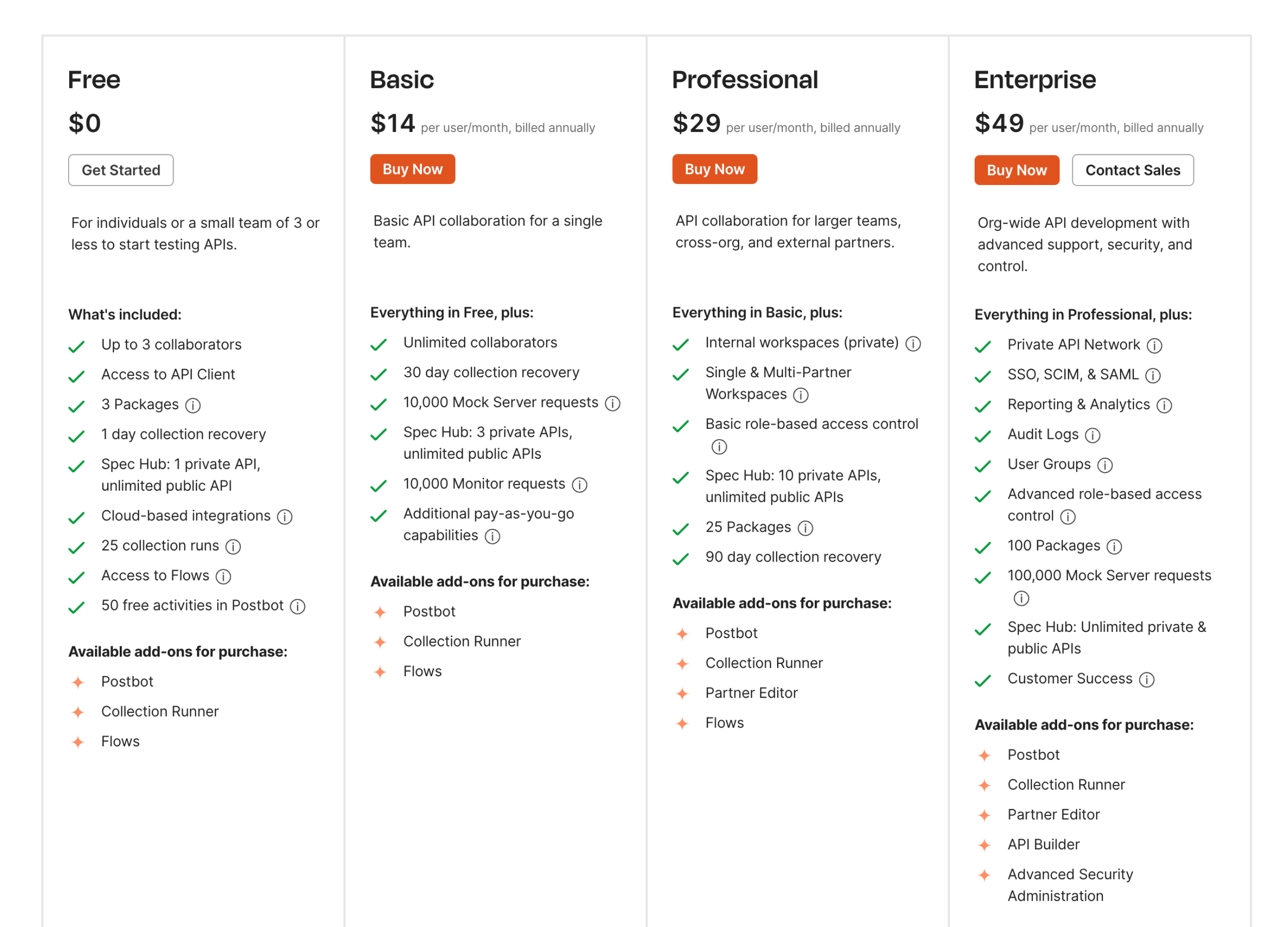Show info for Customer Success
Image resolution: width=1288 pixels, height=927 pixels.
coord(1147,680)
